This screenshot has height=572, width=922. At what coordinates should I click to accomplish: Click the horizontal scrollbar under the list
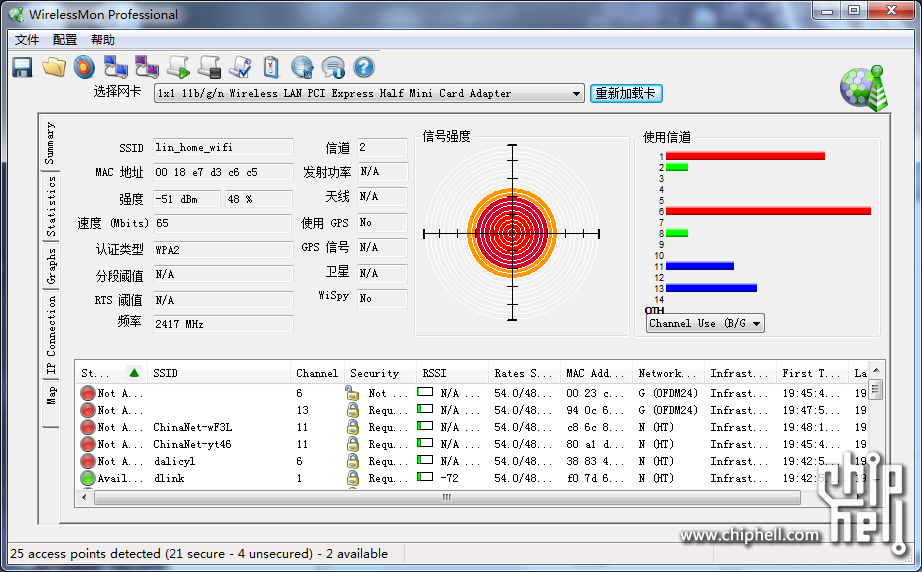[447, 497]
